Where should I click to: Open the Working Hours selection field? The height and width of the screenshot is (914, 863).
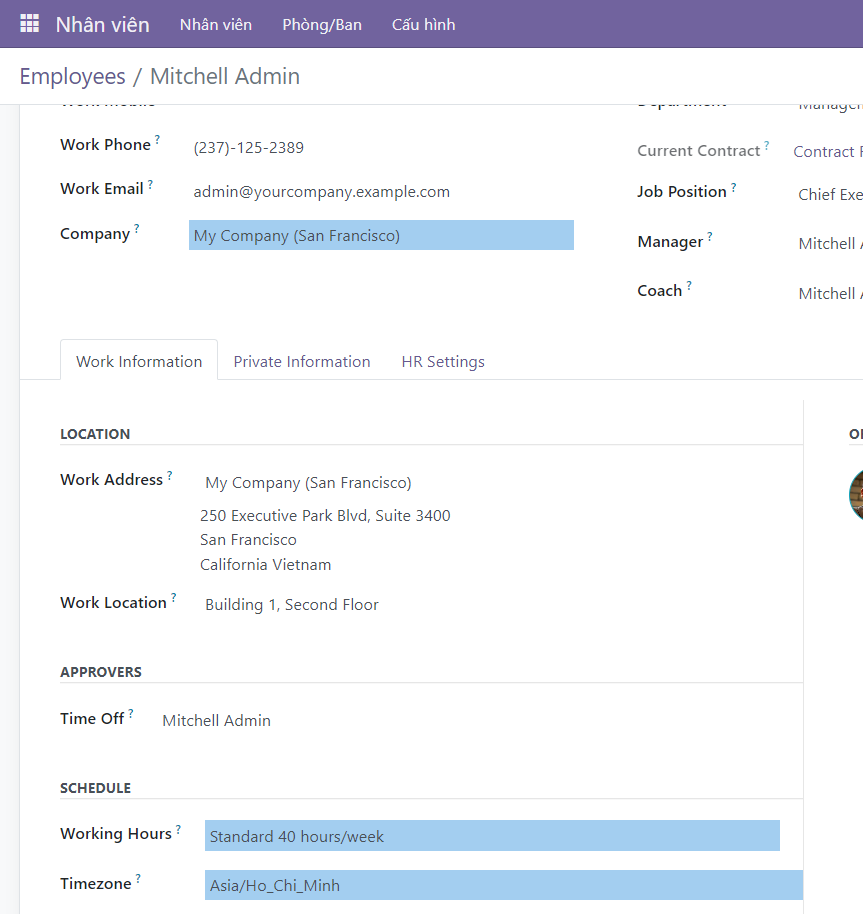tap(492, 836)
